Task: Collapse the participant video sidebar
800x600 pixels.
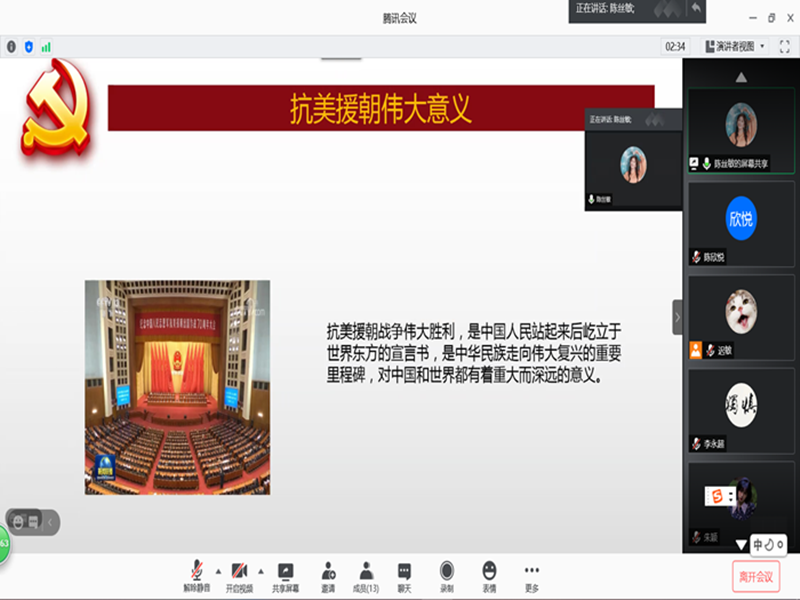Action: (677, 316)
